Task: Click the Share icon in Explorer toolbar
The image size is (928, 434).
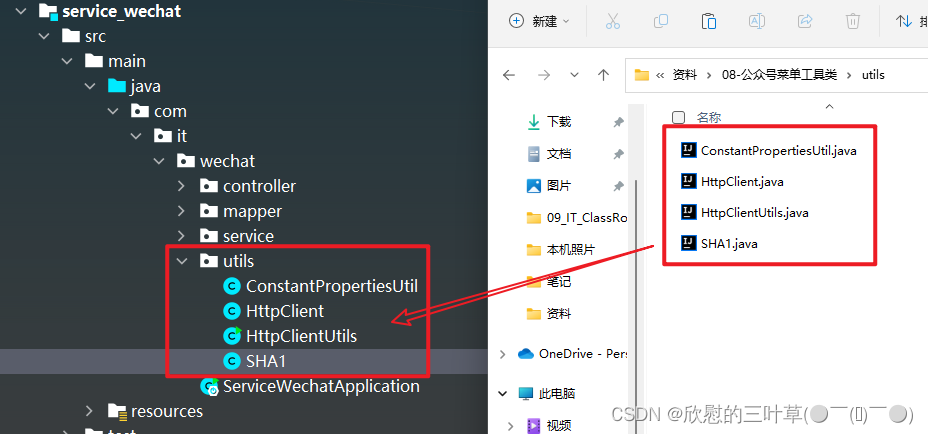Action: pyautogui.click(x=805, y=21)
